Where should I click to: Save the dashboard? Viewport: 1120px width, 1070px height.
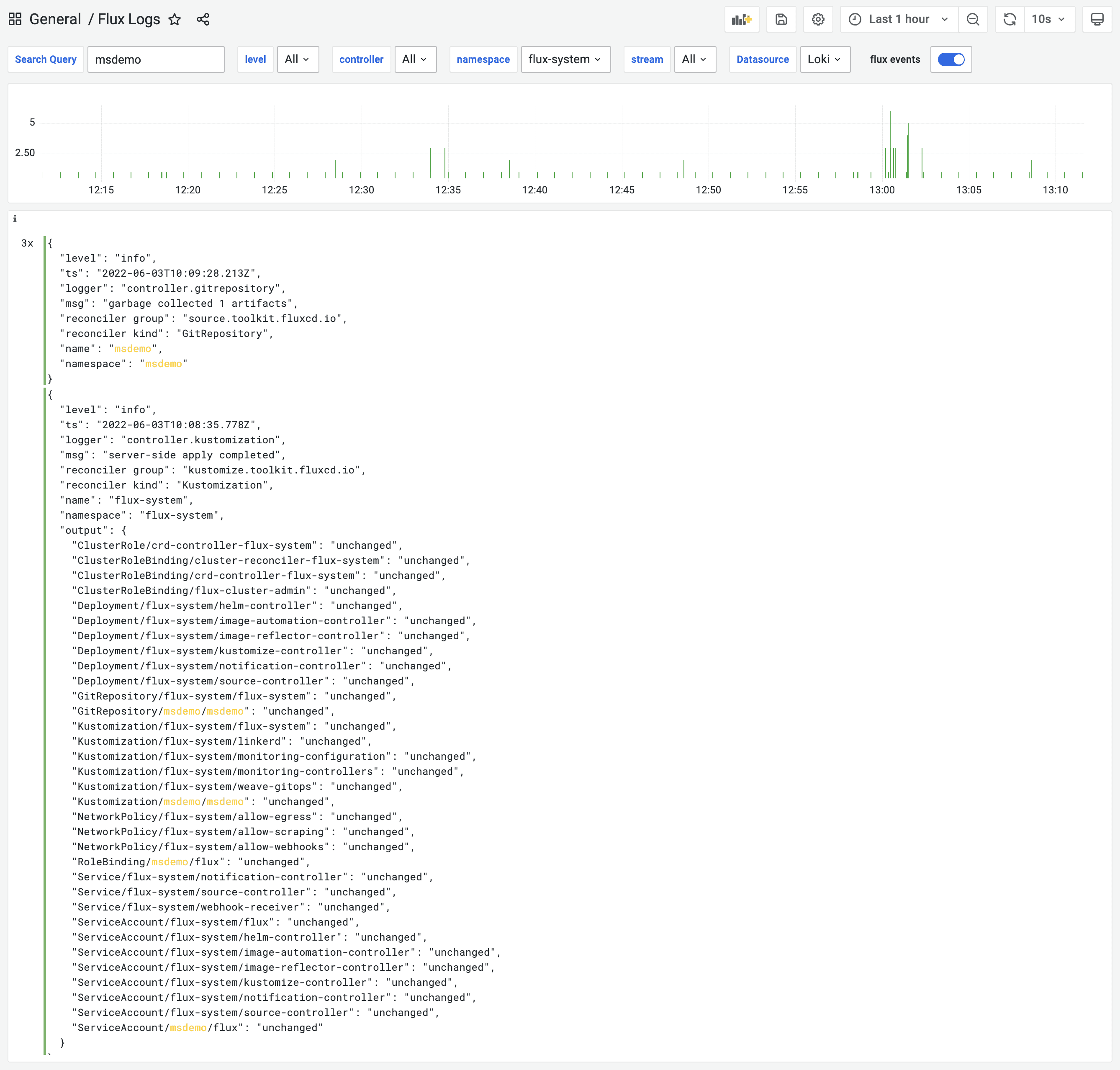pyautogui.click(x=781, y=19)
